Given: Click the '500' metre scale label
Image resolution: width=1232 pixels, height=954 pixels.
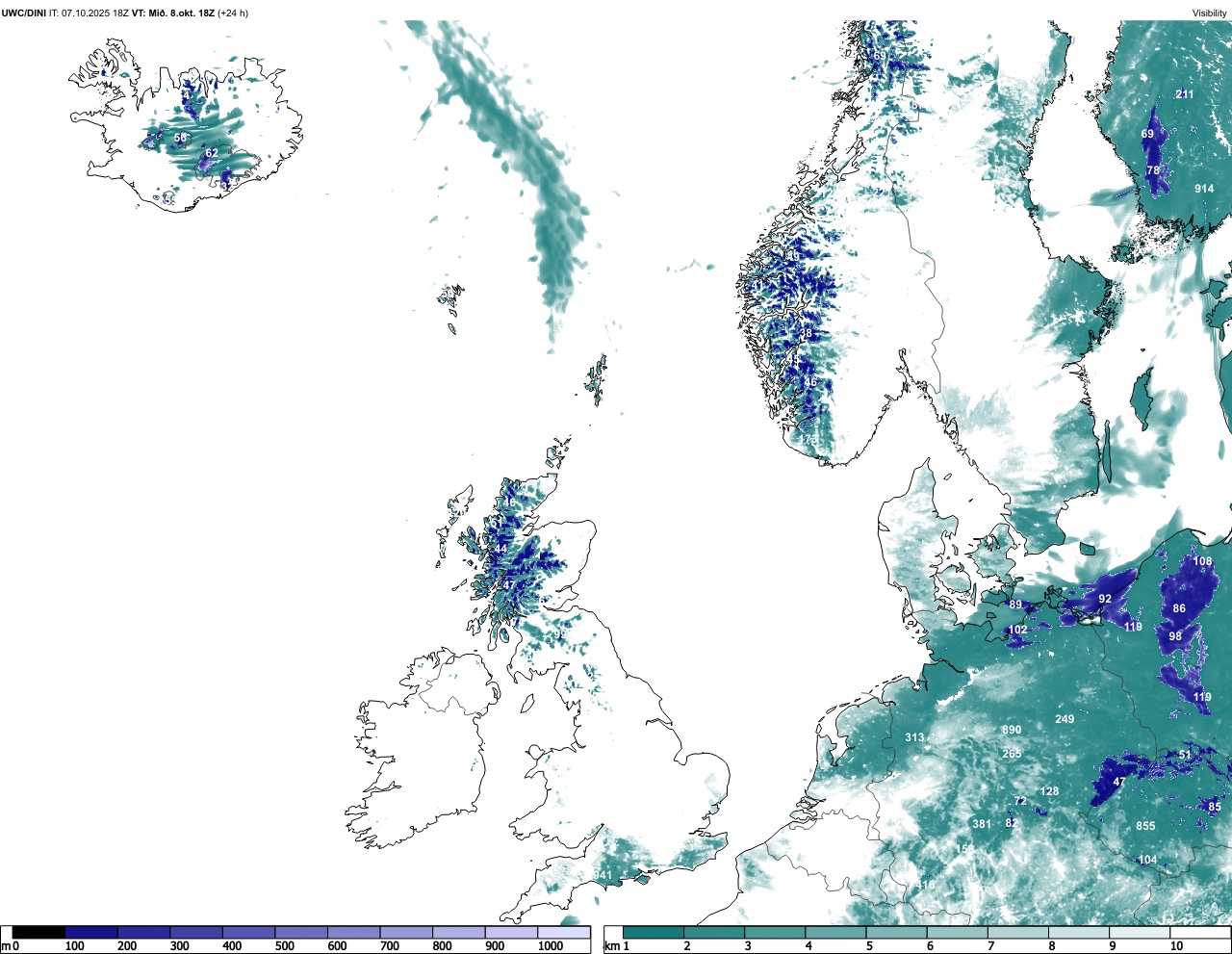Looking at the screenshot, I should (284, 946).
